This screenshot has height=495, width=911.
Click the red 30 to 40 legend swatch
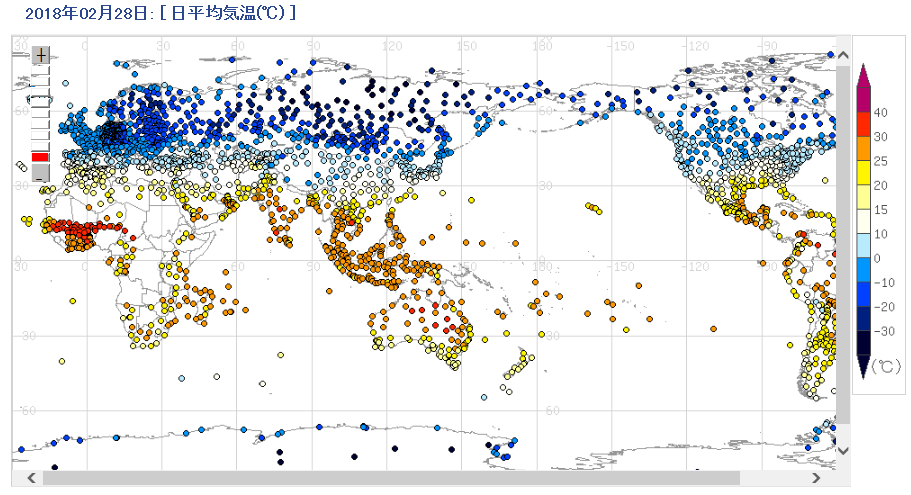[x=865, y=125]
